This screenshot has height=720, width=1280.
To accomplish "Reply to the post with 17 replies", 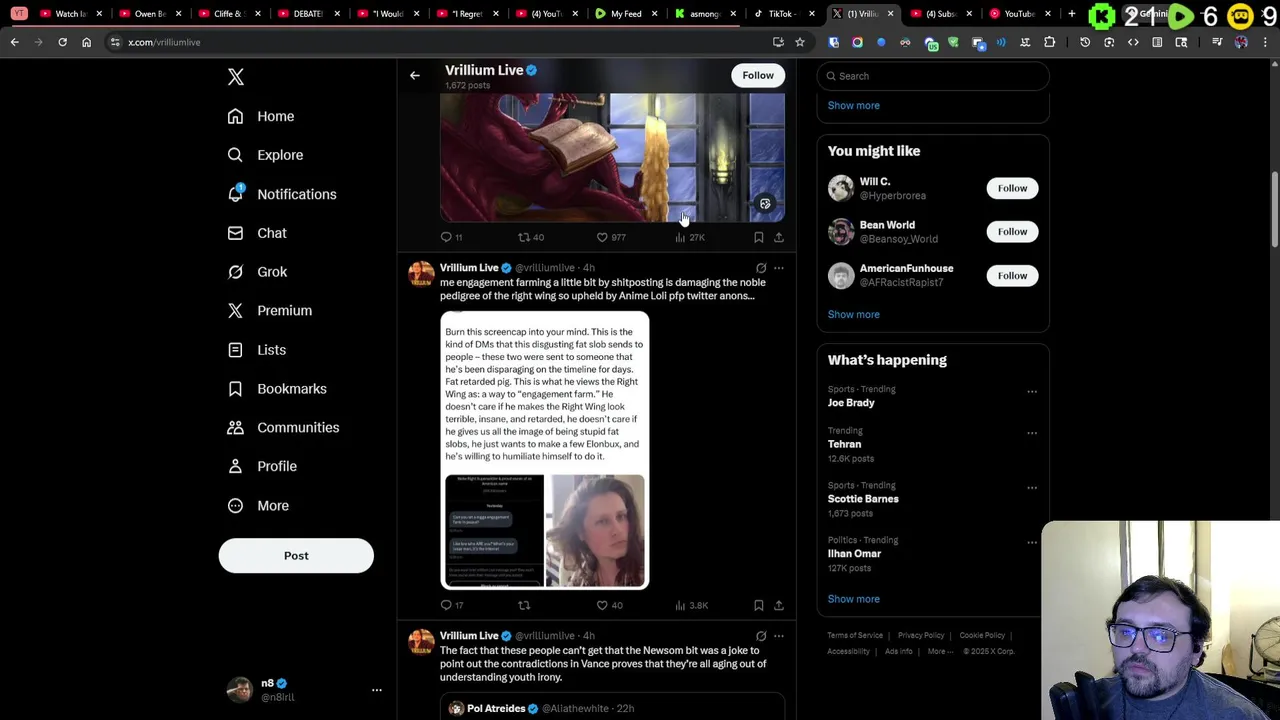I will 451,606.
